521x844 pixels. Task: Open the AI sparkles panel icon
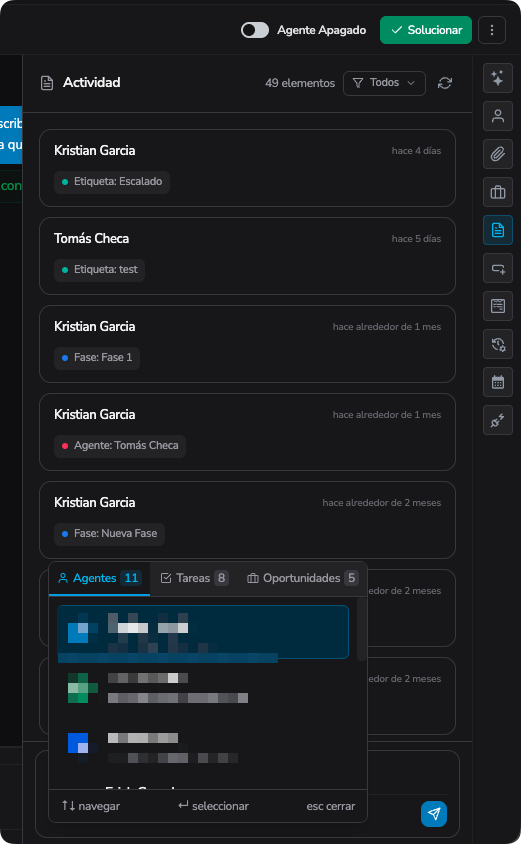click(x=498, y=78)
